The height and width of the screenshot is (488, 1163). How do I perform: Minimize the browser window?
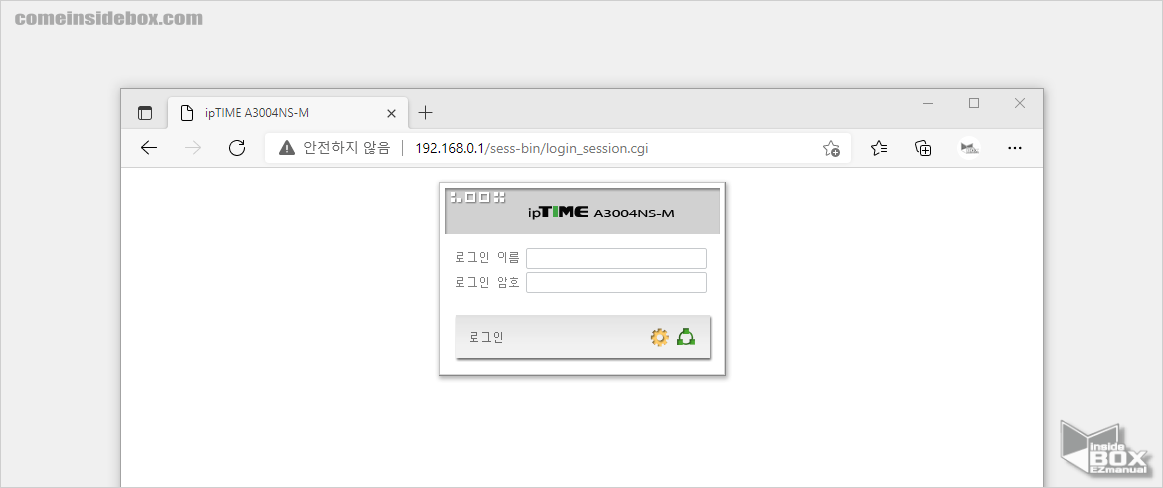pyautogui.click(x=928, y=104)
